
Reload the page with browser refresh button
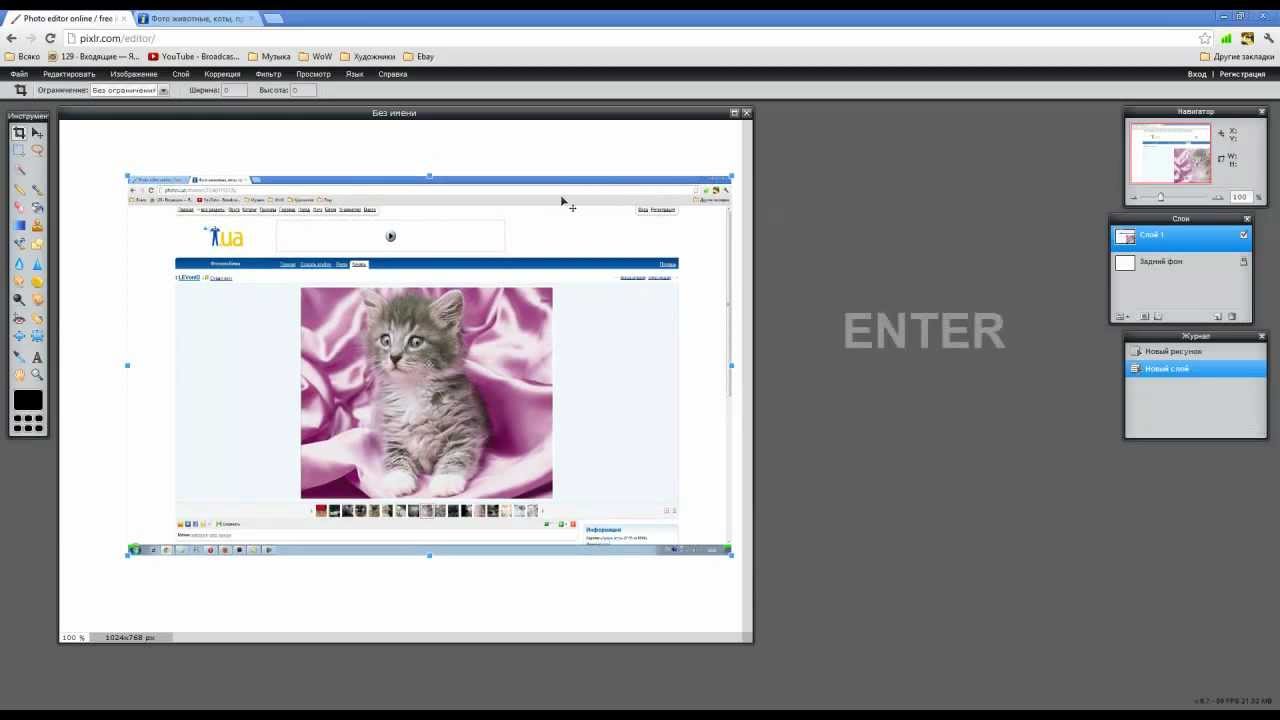point(50,38)
